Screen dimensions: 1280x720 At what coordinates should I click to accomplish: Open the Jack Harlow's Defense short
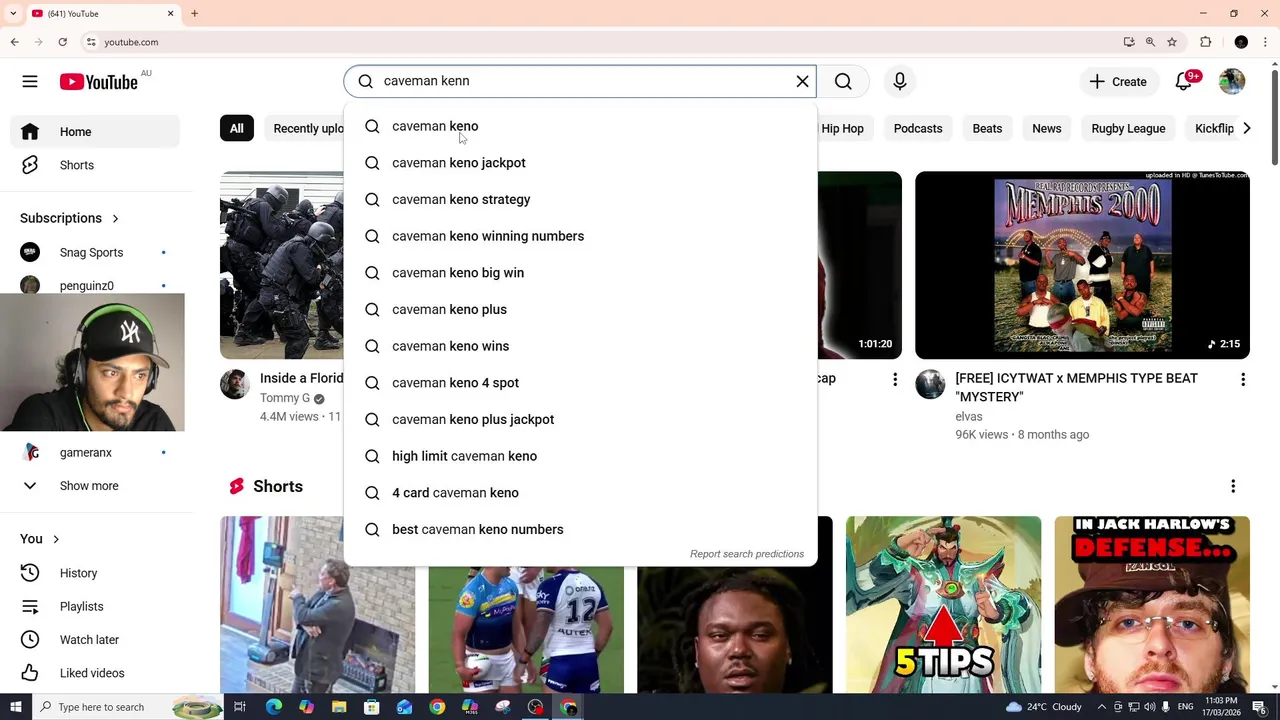[1152, 604]
